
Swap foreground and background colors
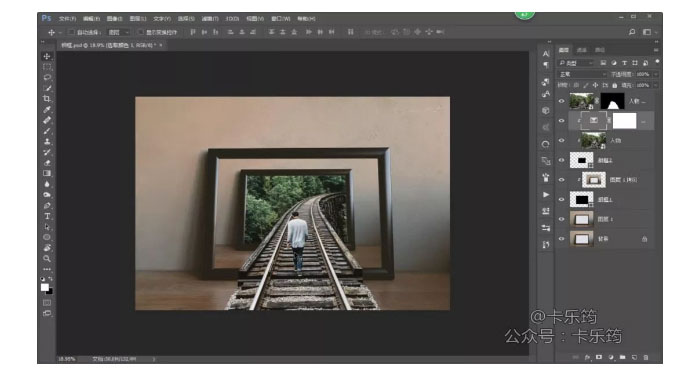[50, 279]
